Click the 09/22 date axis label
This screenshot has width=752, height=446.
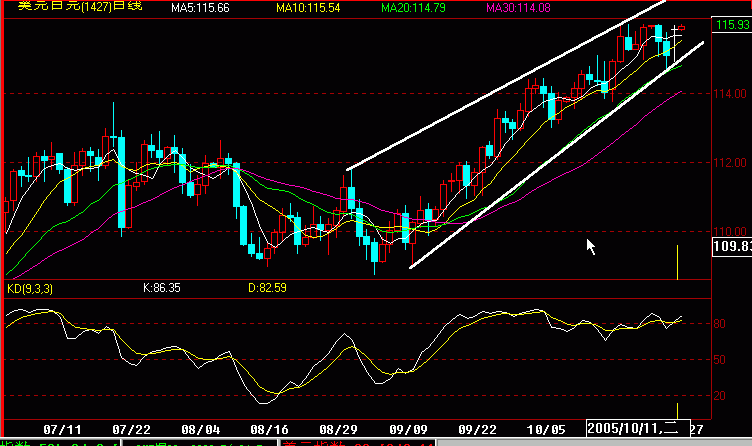coord(477,429)
